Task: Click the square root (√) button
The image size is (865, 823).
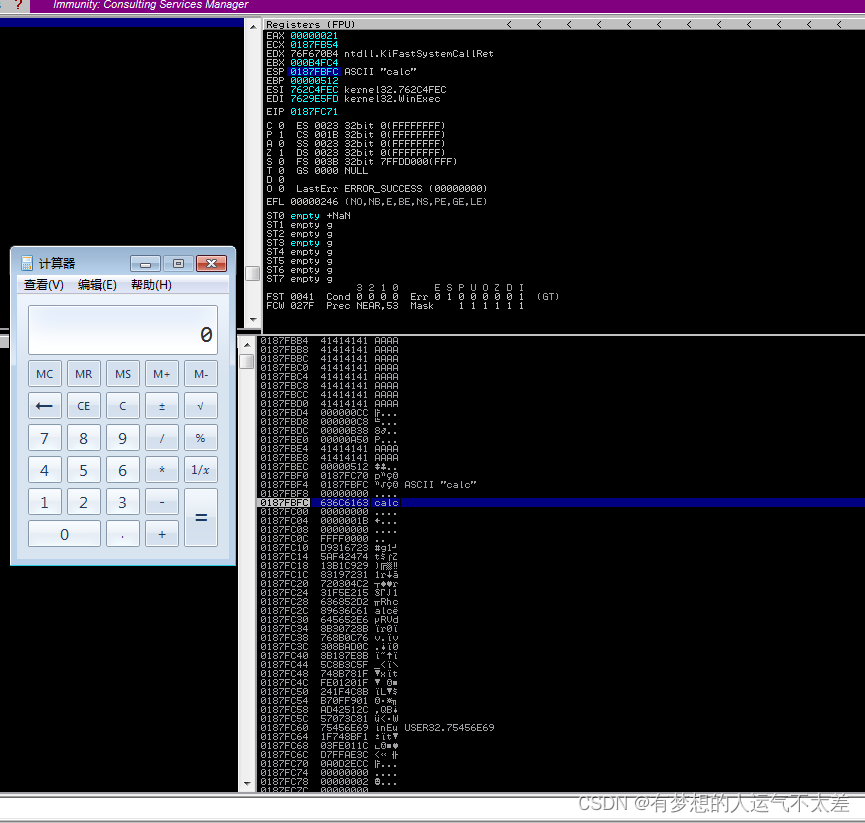Action: [x=200, y=405]
